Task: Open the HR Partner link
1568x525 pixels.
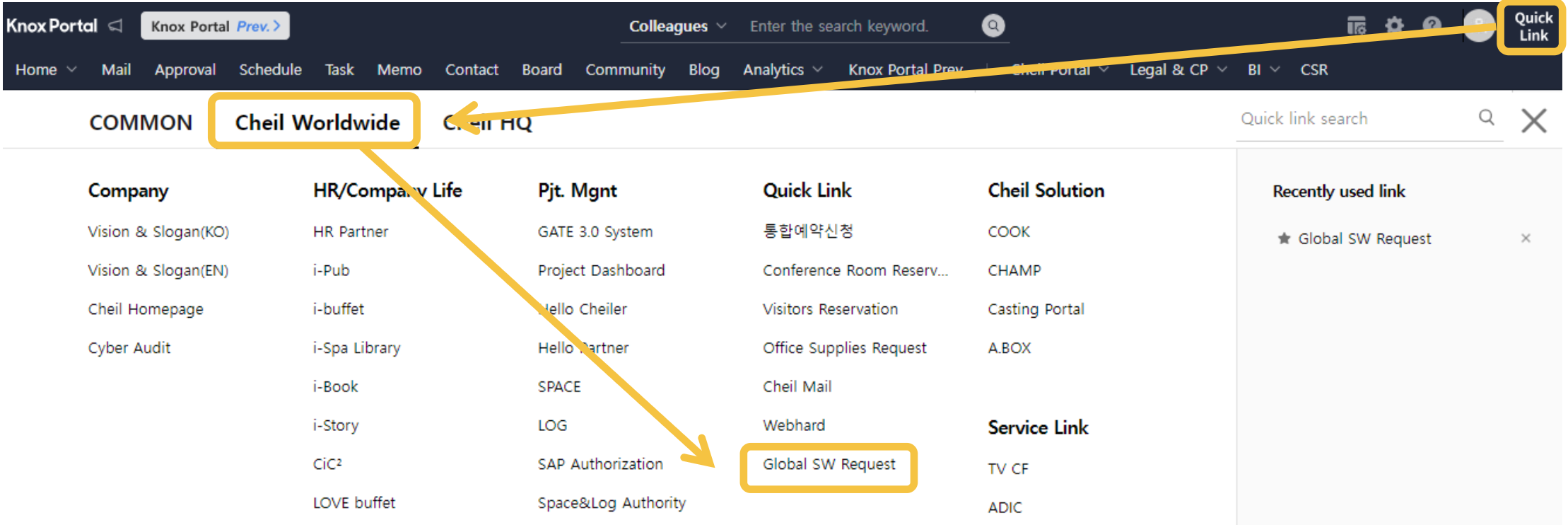Action: (351, 232)
